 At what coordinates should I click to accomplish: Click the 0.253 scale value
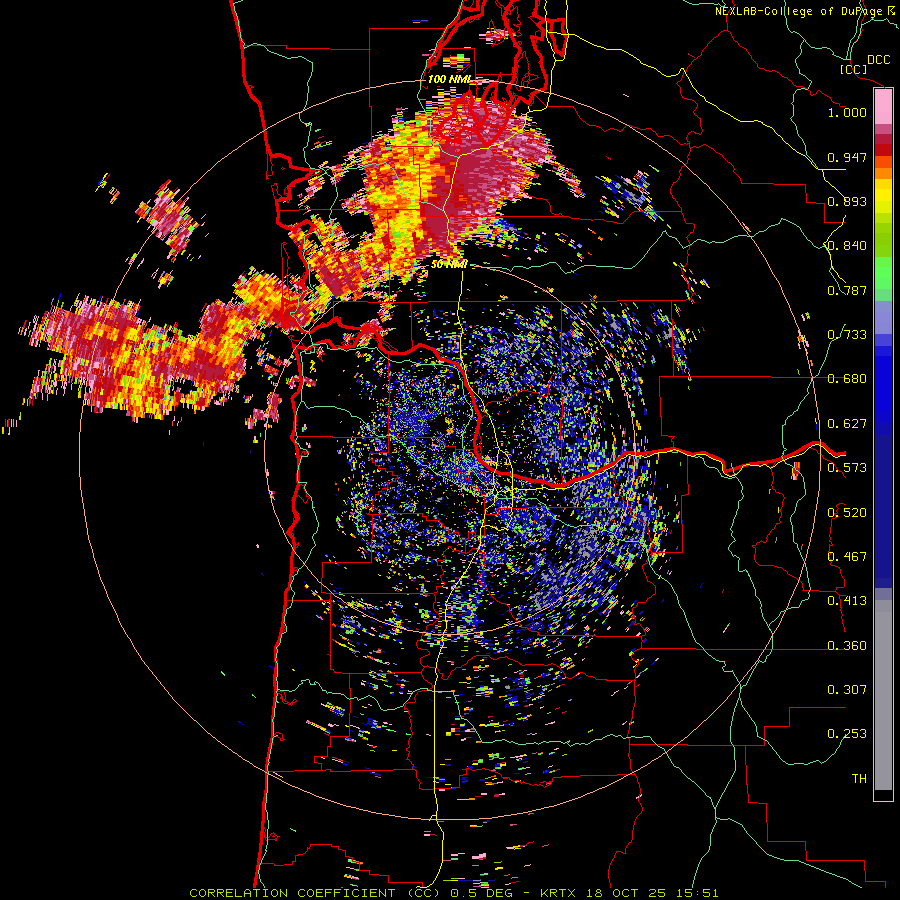847,734
